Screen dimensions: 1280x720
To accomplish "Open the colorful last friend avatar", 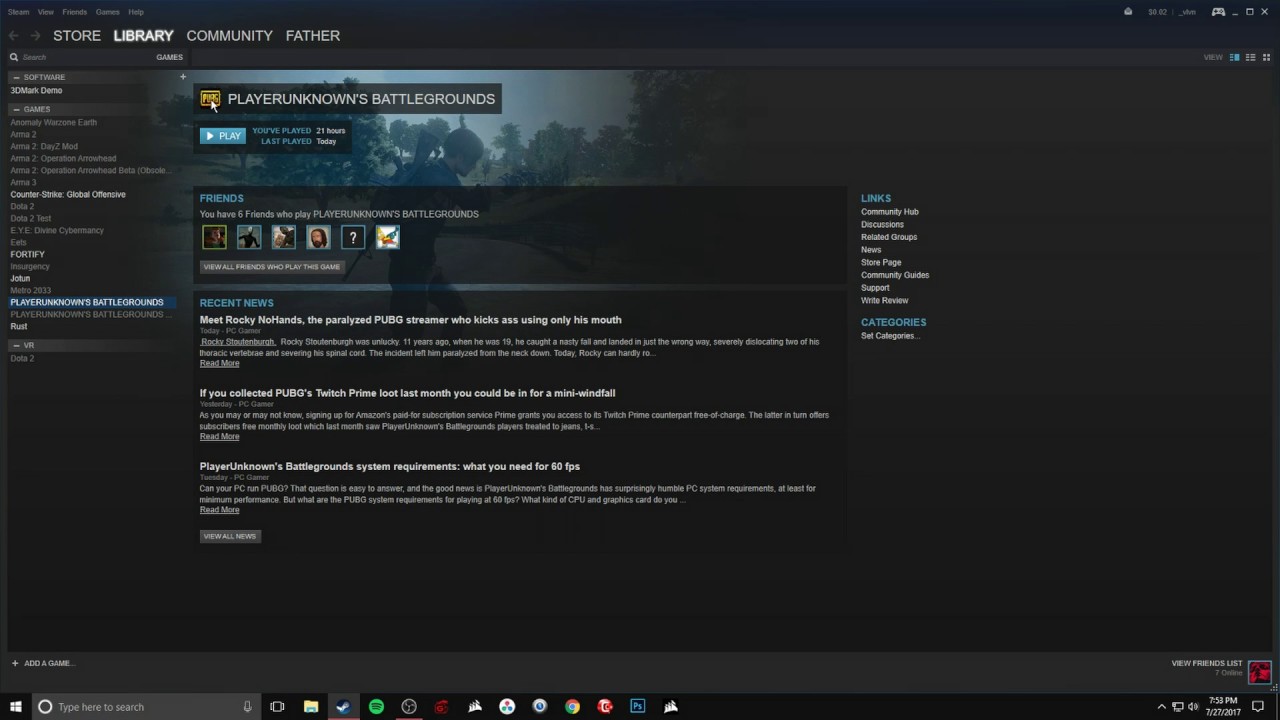I will 387,237.
